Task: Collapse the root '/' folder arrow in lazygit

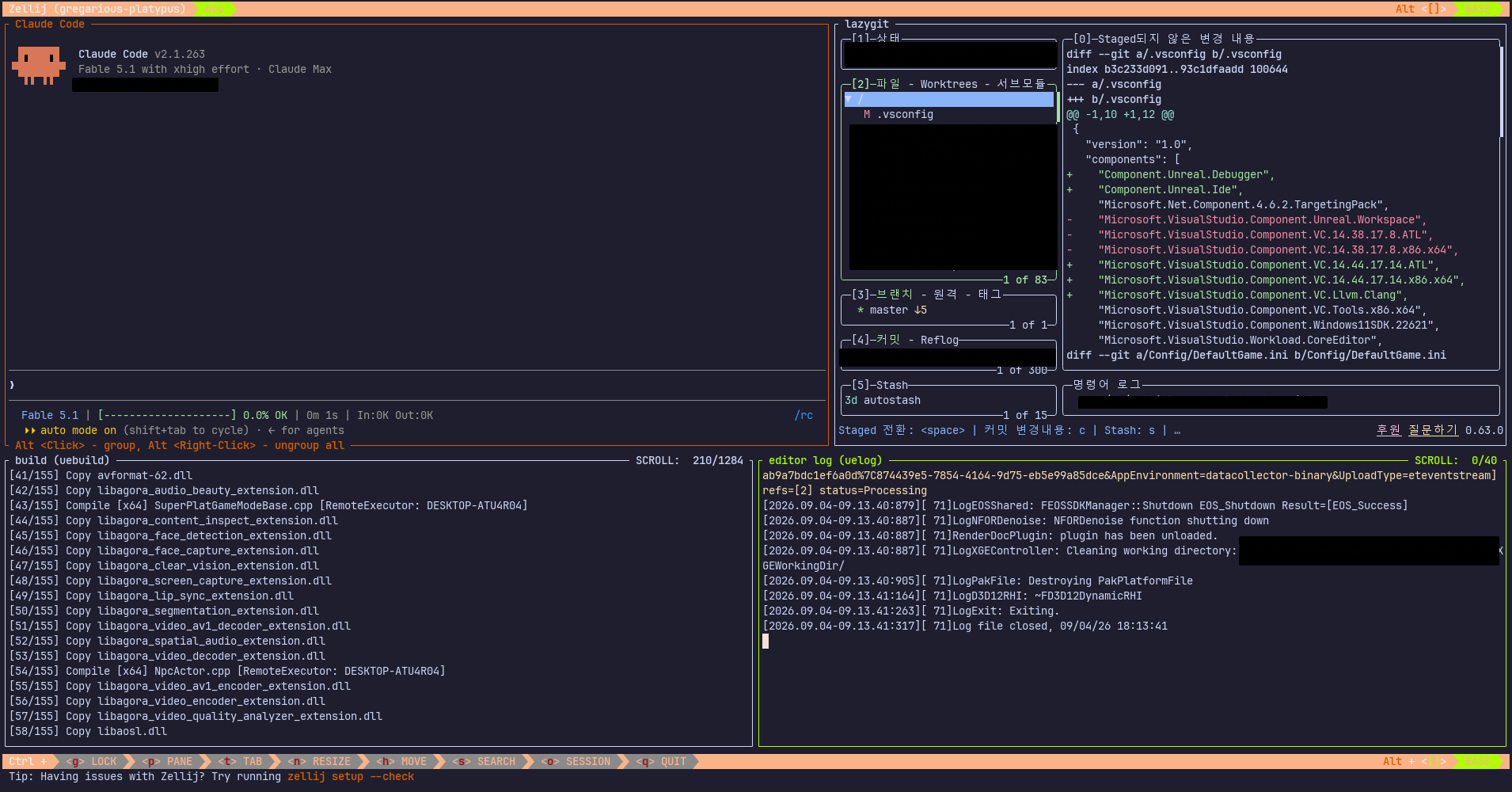Action: point(849,100)
